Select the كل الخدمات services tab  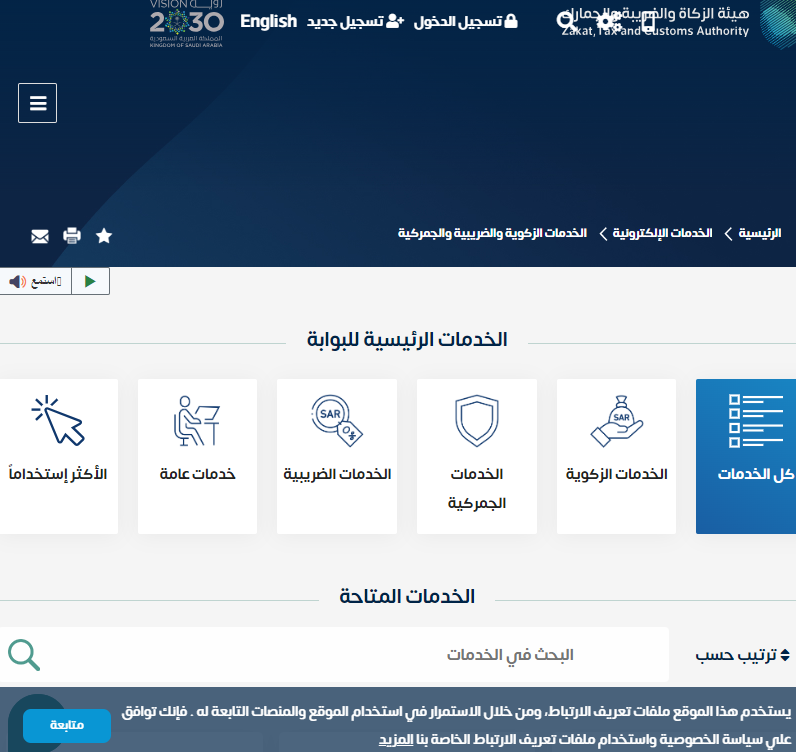tap(746, 456)
